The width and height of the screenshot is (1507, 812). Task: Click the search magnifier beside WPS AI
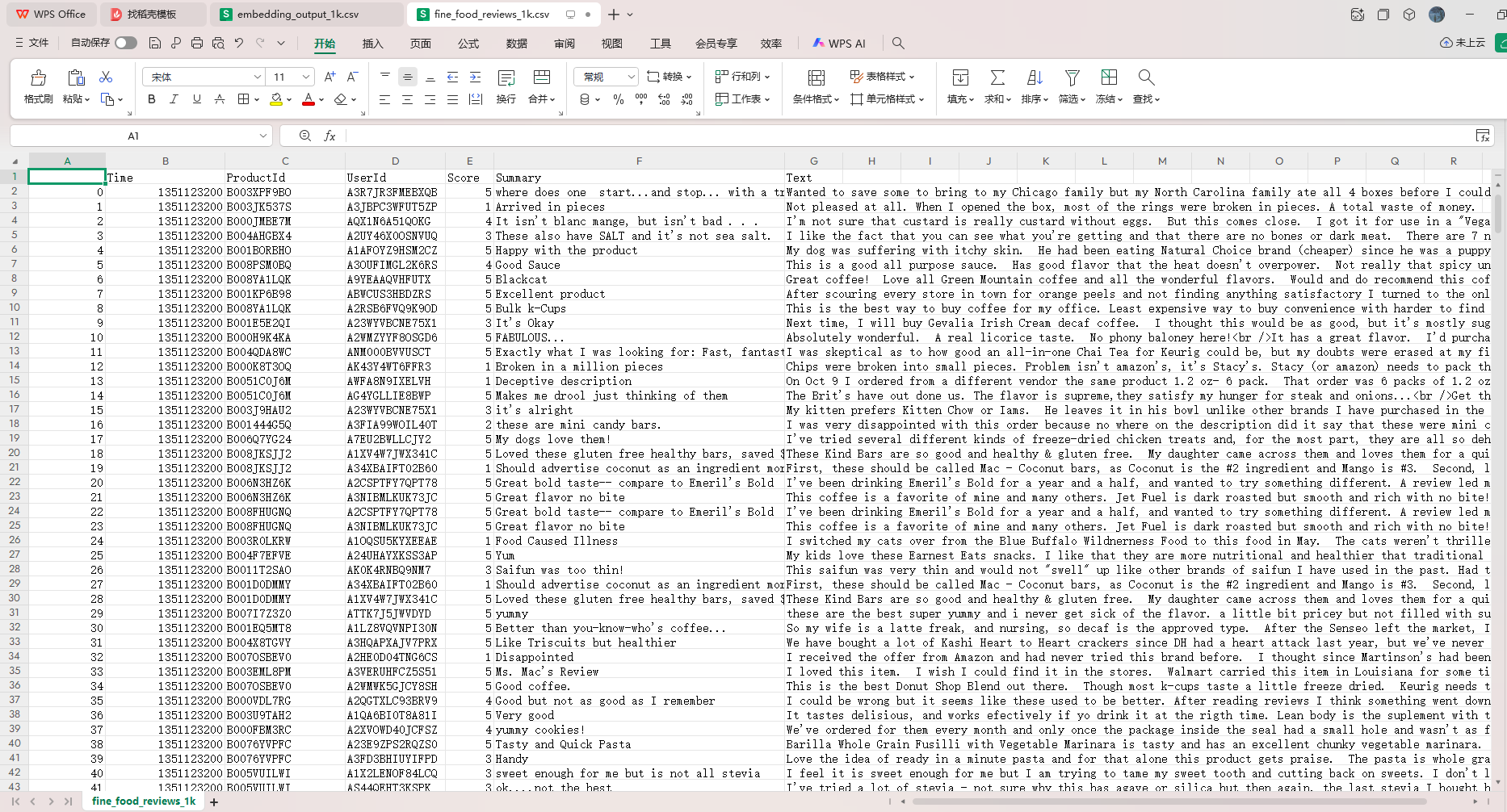click(898, 43)
